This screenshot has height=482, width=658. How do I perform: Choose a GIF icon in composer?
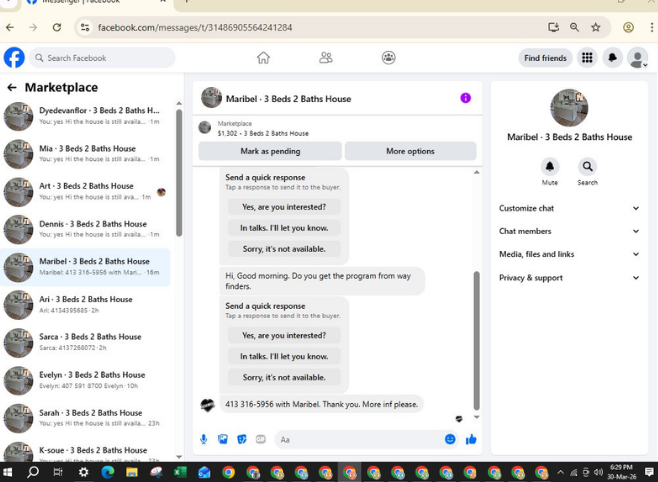261,439
